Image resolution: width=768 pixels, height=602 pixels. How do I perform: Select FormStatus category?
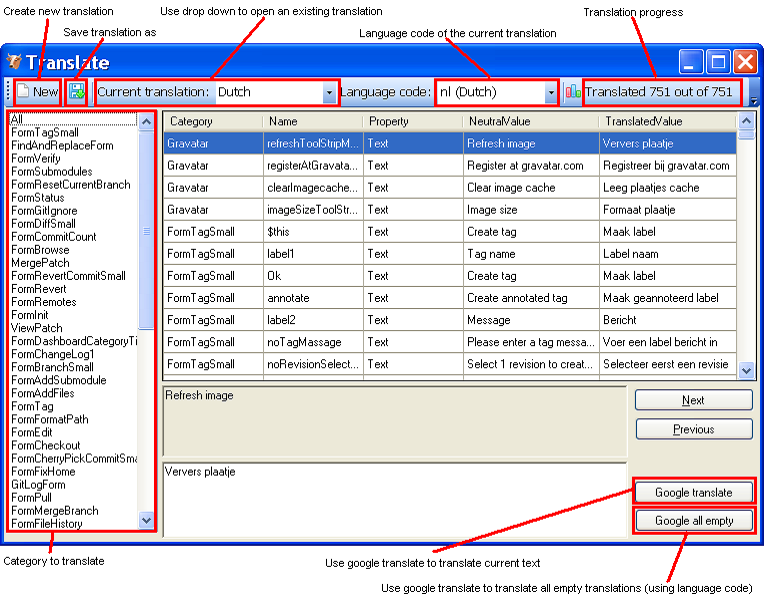(73, 197)
